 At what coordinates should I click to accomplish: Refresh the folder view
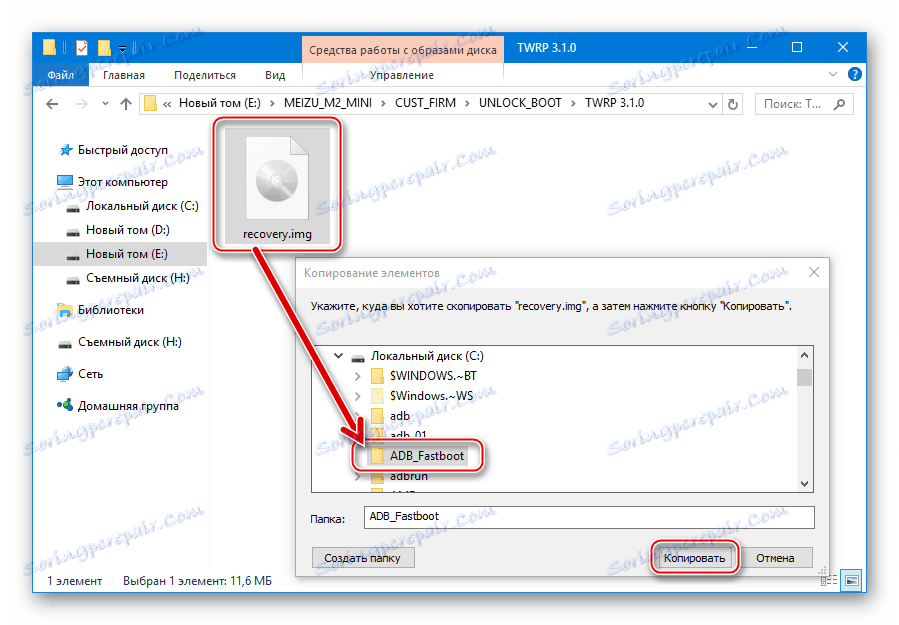click(x=732, y=104)
